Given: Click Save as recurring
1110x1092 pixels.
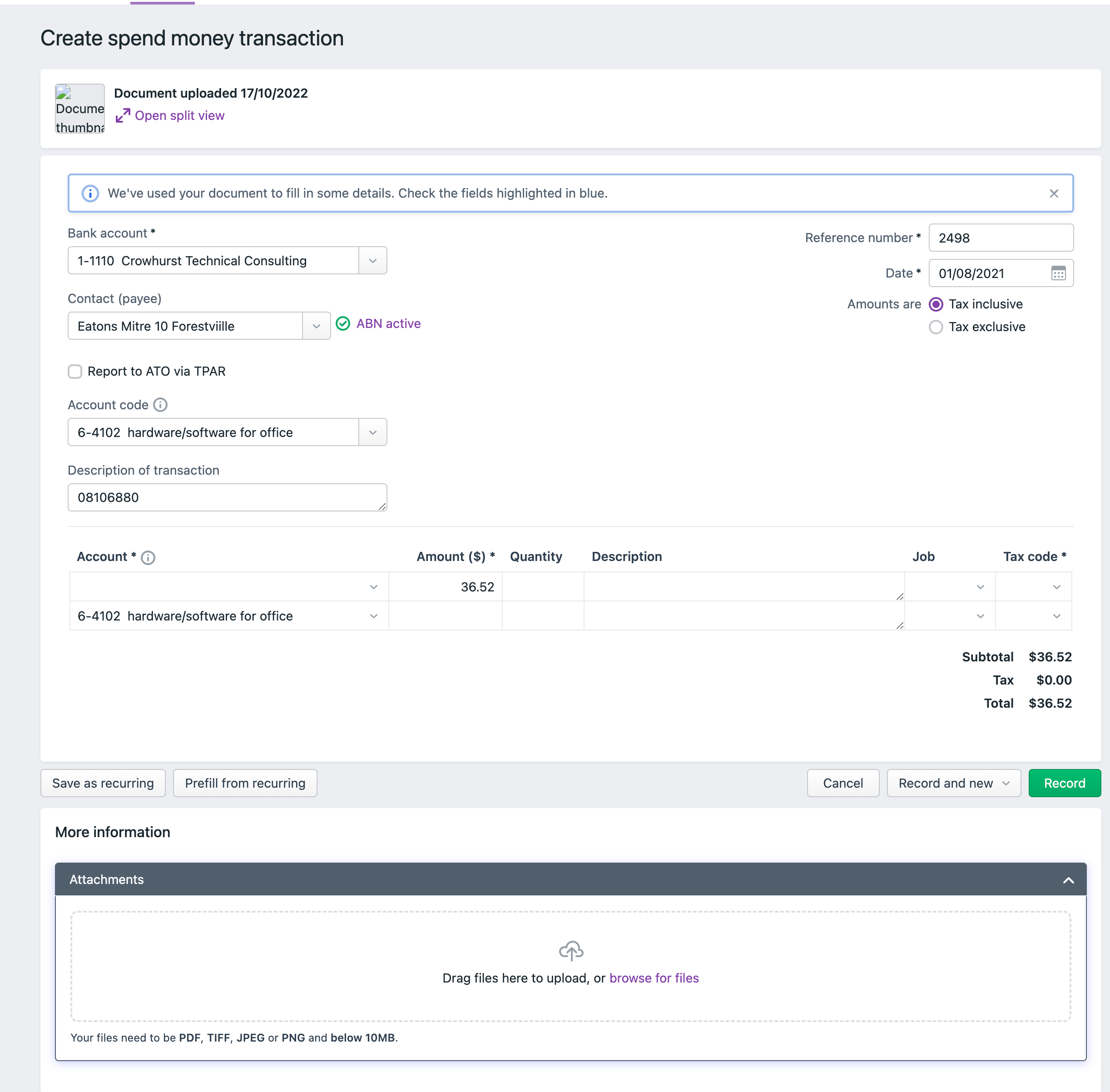Looking at the screenshot, I should click(x=103, y=783).
